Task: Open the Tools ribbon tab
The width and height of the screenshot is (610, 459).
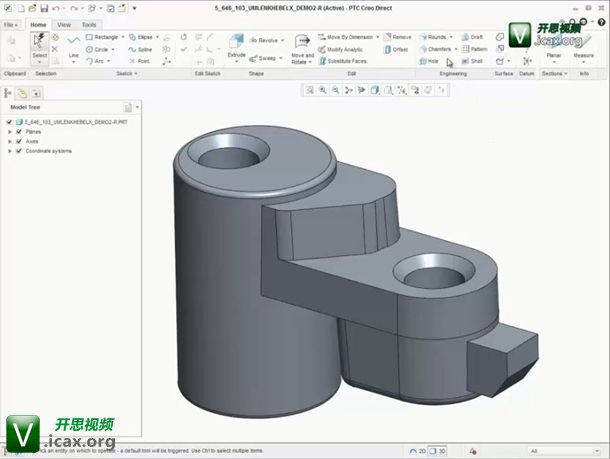Action: tap(89, 24)
